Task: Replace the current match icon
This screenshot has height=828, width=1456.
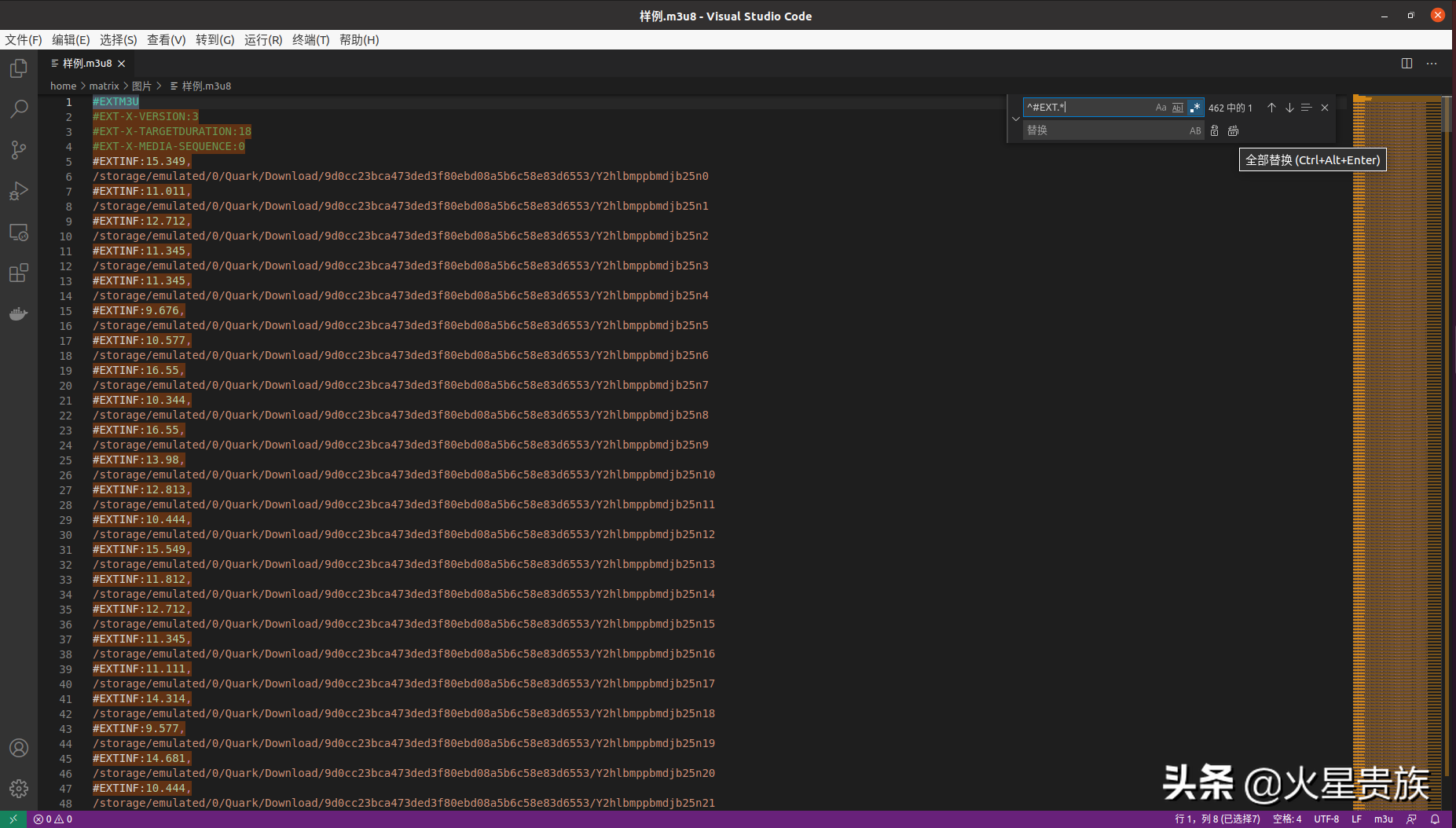Action: [1215, 130]
